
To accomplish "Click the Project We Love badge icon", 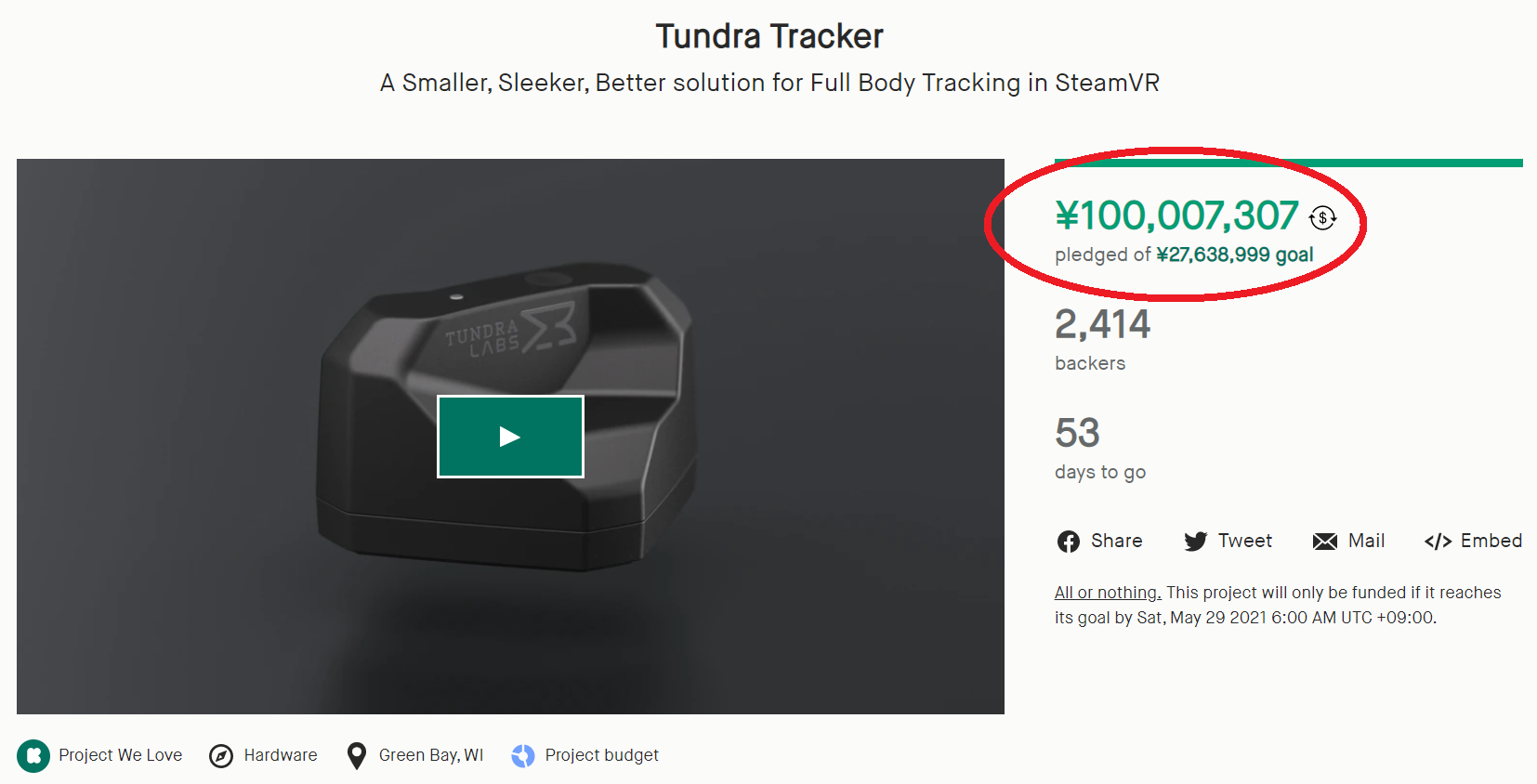I will click(x=33, y=755).
